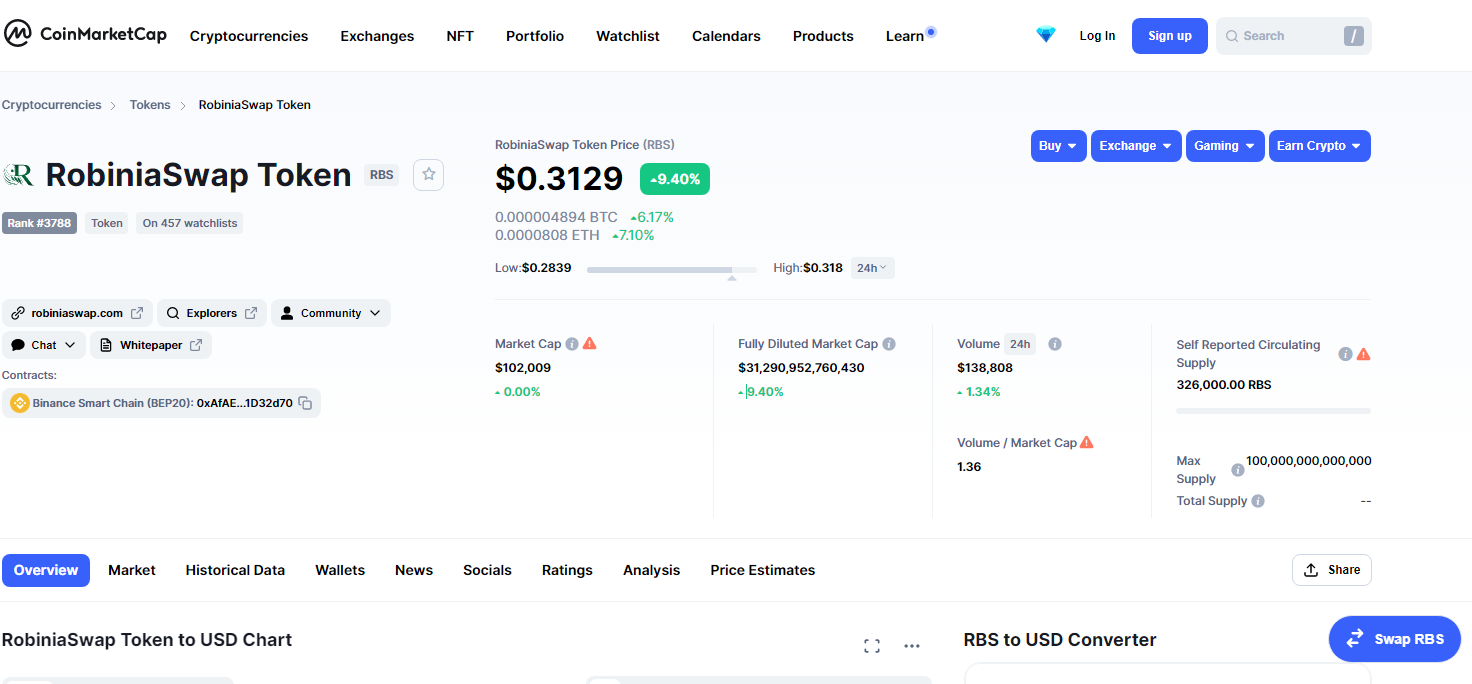This screenshot has height=684, width=1472.
Task: Click the On 457 watchlists tag
Action: tap(190, 223)
